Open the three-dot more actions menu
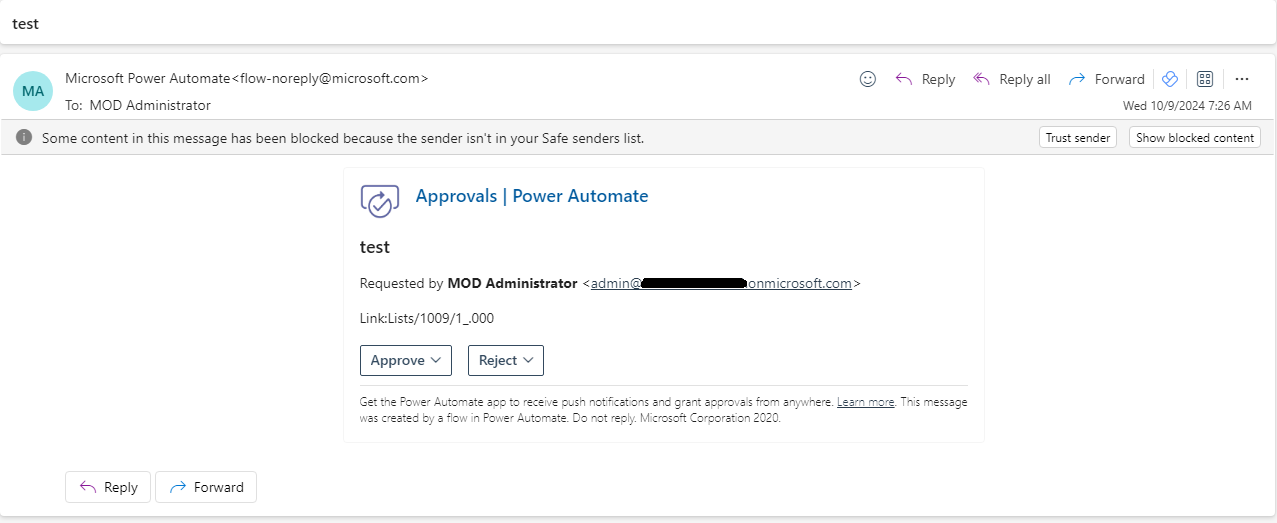 tap(1242, 79)
